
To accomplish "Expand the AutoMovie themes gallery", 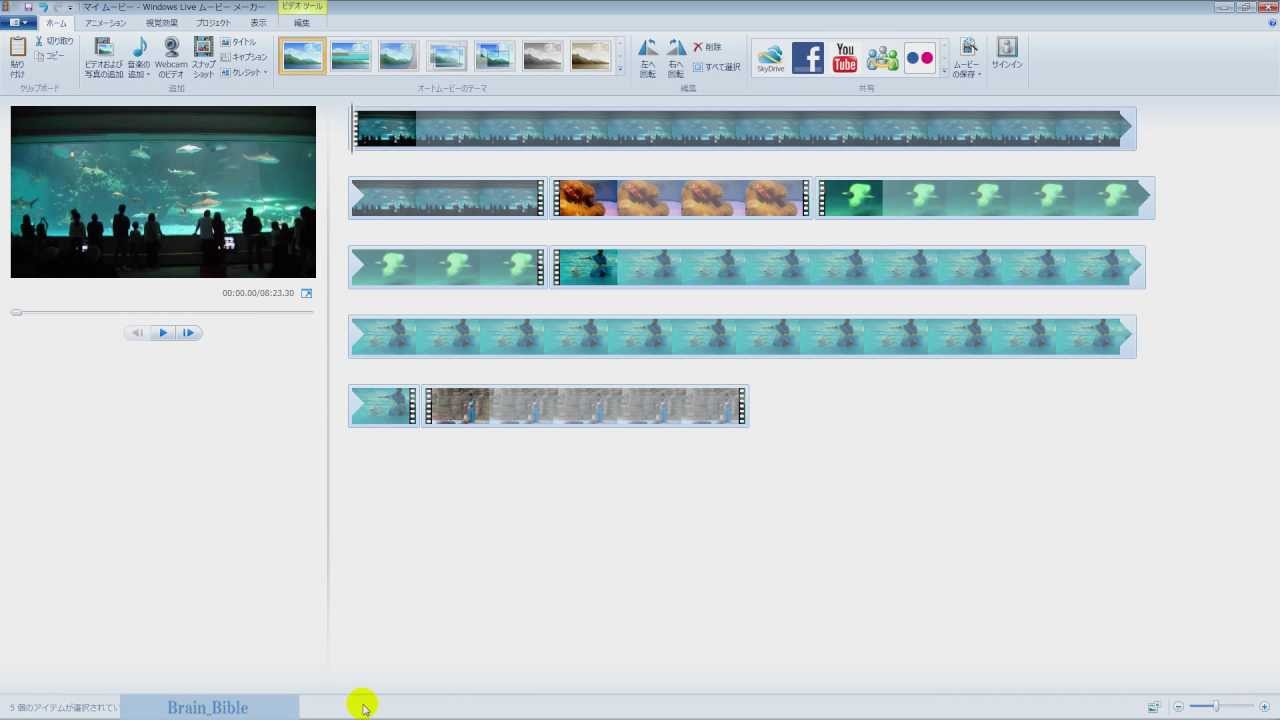I will point(620,70).
